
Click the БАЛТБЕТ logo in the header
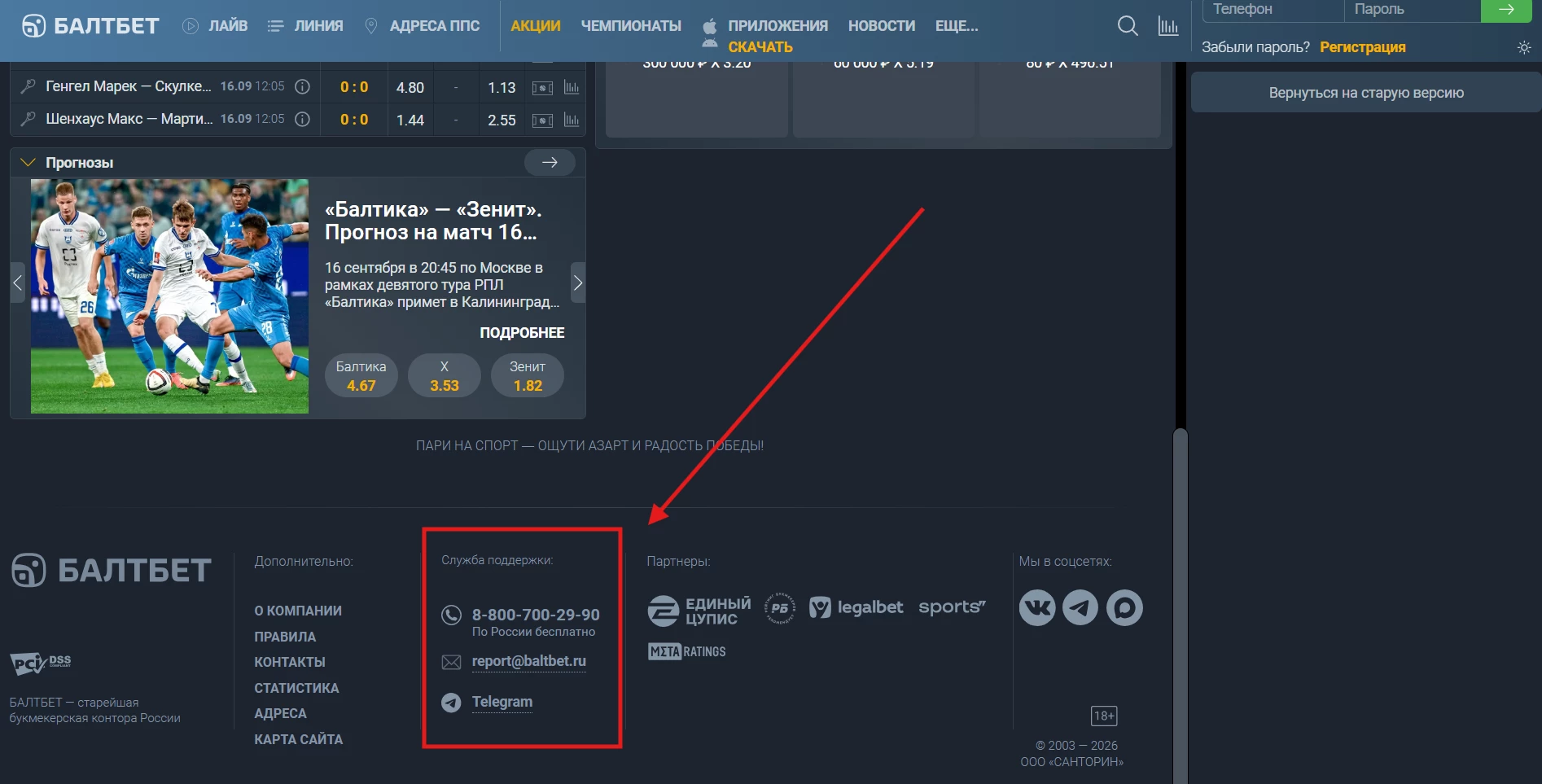click(x=90, y=26)
